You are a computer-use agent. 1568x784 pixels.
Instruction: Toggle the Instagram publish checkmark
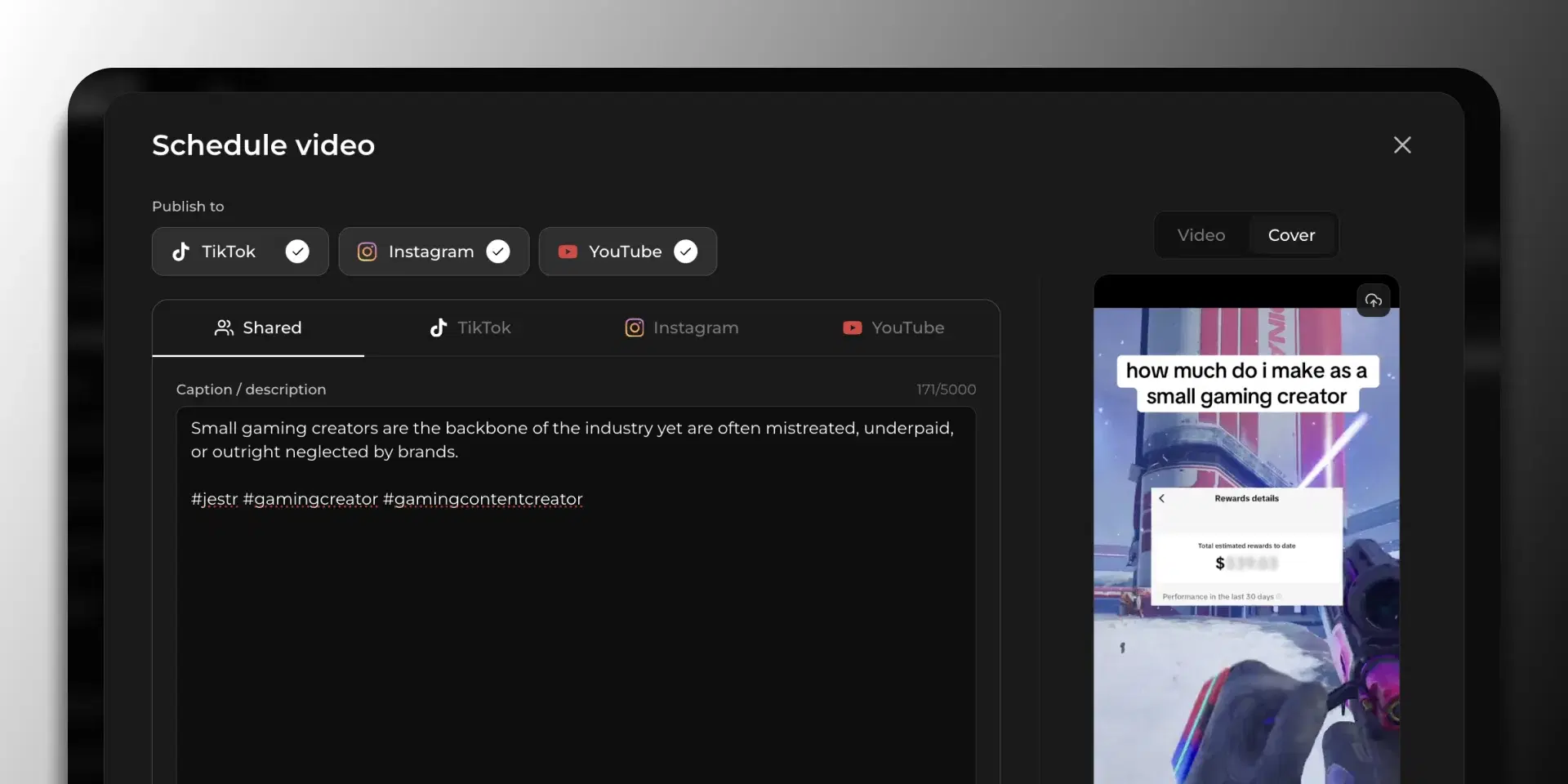(498, 252)
